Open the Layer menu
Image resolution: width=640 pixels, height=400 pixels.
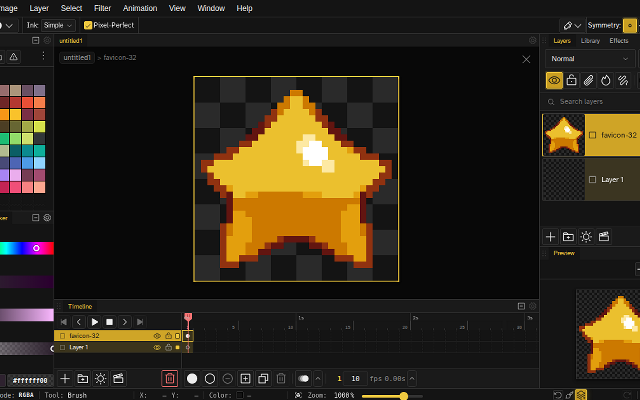pos(39,8)
